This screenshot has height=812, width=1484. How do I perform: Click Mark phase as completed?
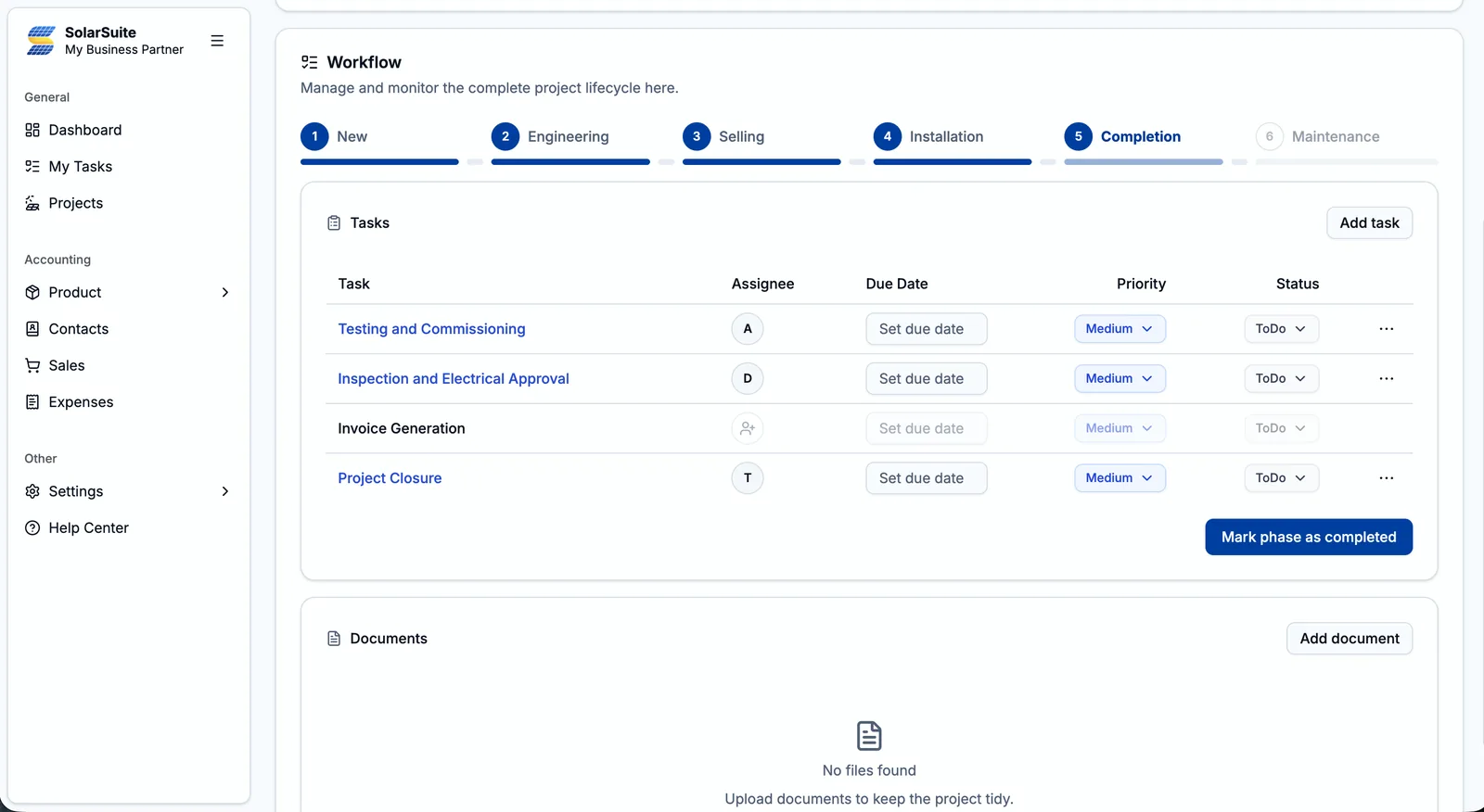point(1309,538)
